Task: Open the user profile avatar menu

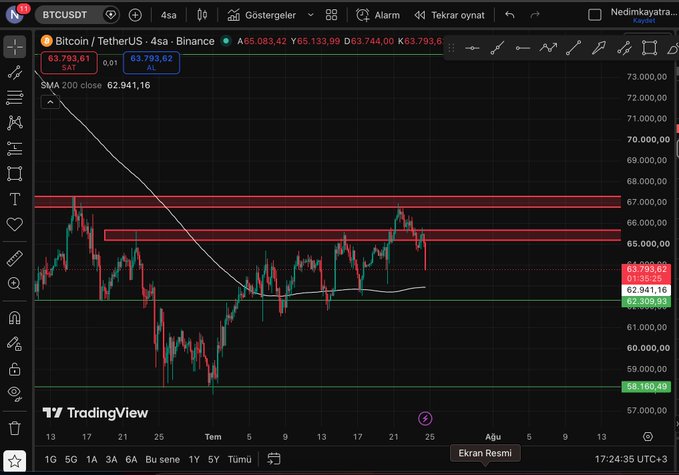Action: click(x=15, y=15)
